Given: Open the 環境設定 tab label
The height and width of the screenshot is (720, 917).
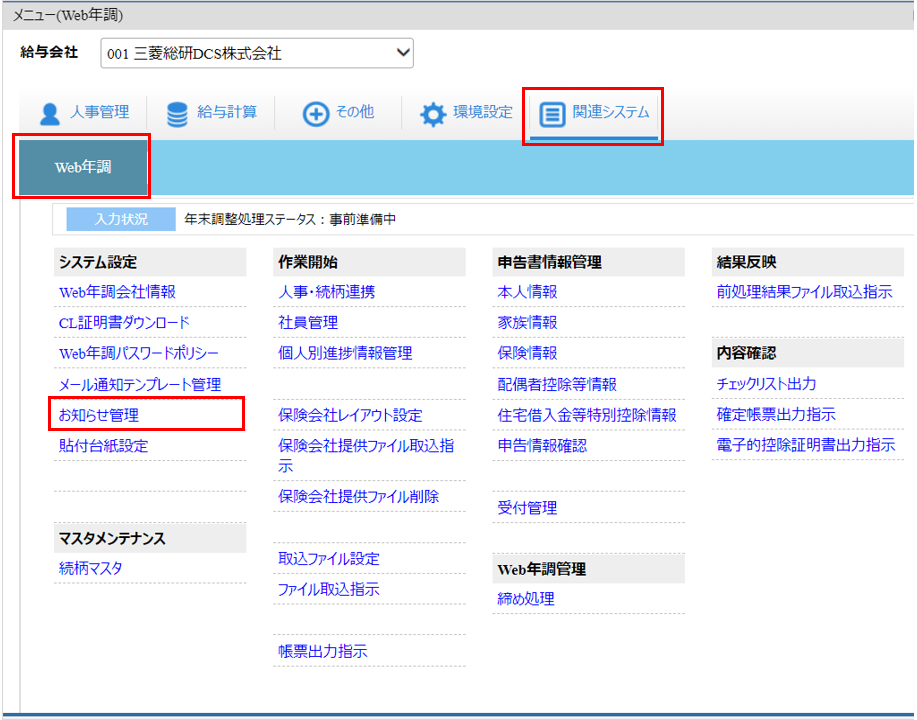Looking at the screenshot, I should pyautogui.click(x=483, y=112).
